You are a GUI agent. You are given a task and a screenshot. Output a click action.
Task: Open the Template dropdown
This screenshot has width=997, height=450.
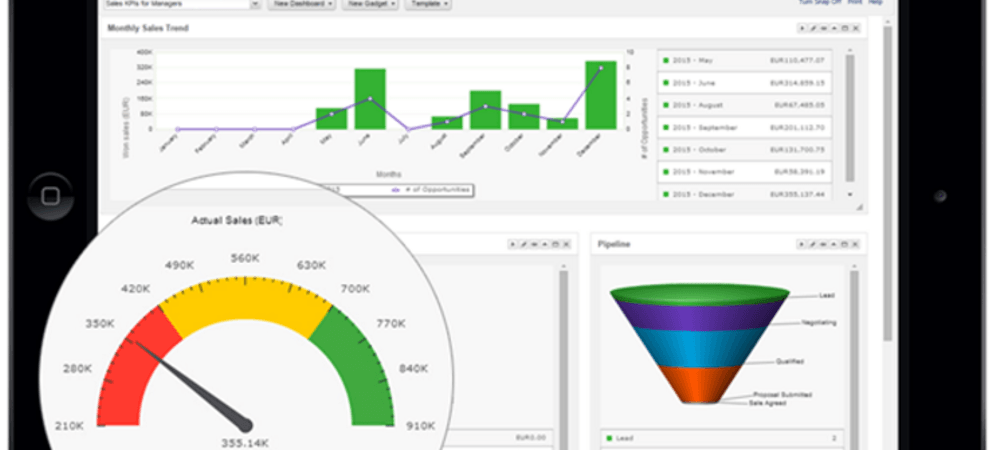(x=428, y=4)
